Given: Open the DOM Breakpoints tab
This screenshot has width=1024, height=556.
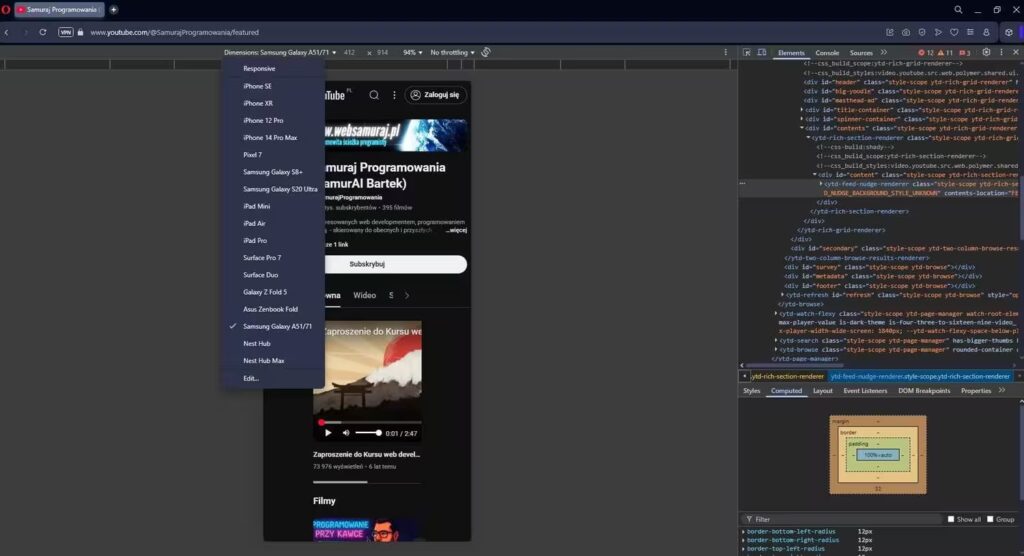Looking at the screenshot, I should (924, 391).
